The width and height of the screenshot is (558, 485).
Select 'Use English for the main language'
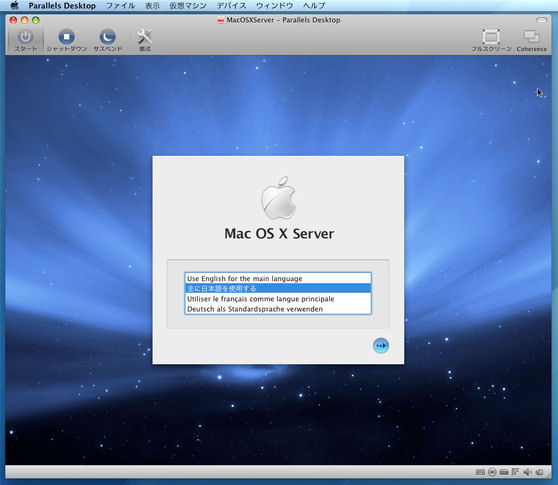point(278,278)
